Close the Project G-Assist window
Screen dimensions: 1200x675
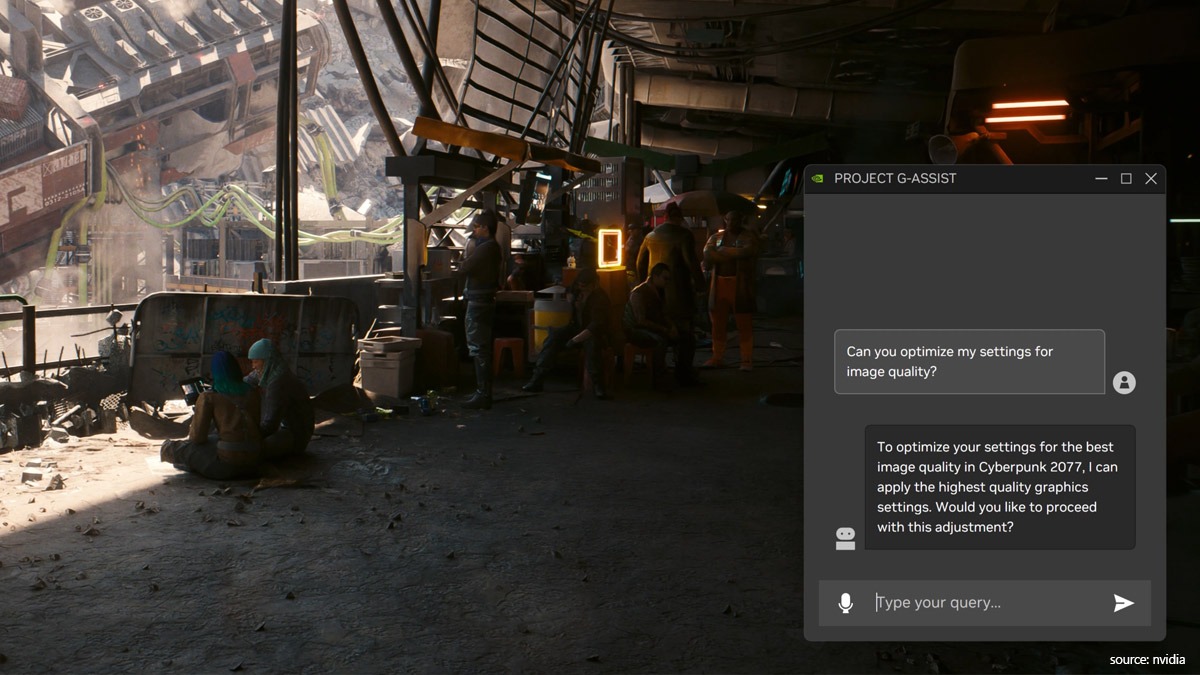click(x=1151, y=179)
